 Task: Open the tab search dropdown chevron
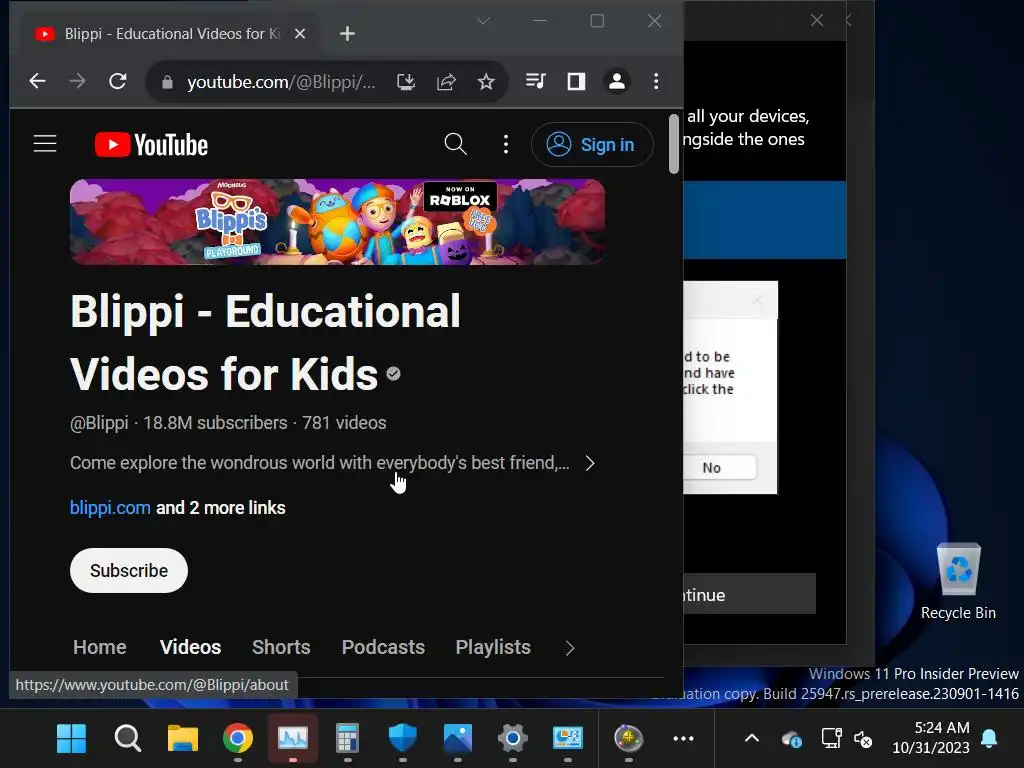(x=483, y=21)
